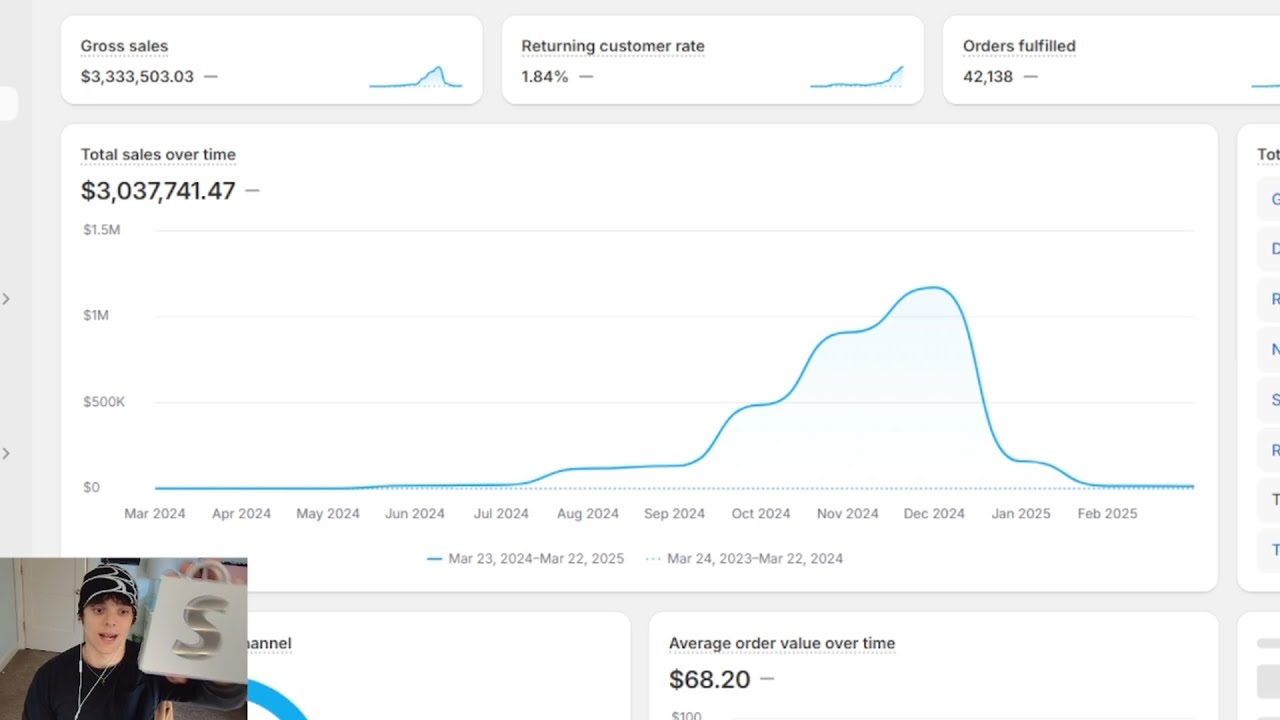
Task: Click the Sep 2024 axis label
Action: tap(674, 513)
